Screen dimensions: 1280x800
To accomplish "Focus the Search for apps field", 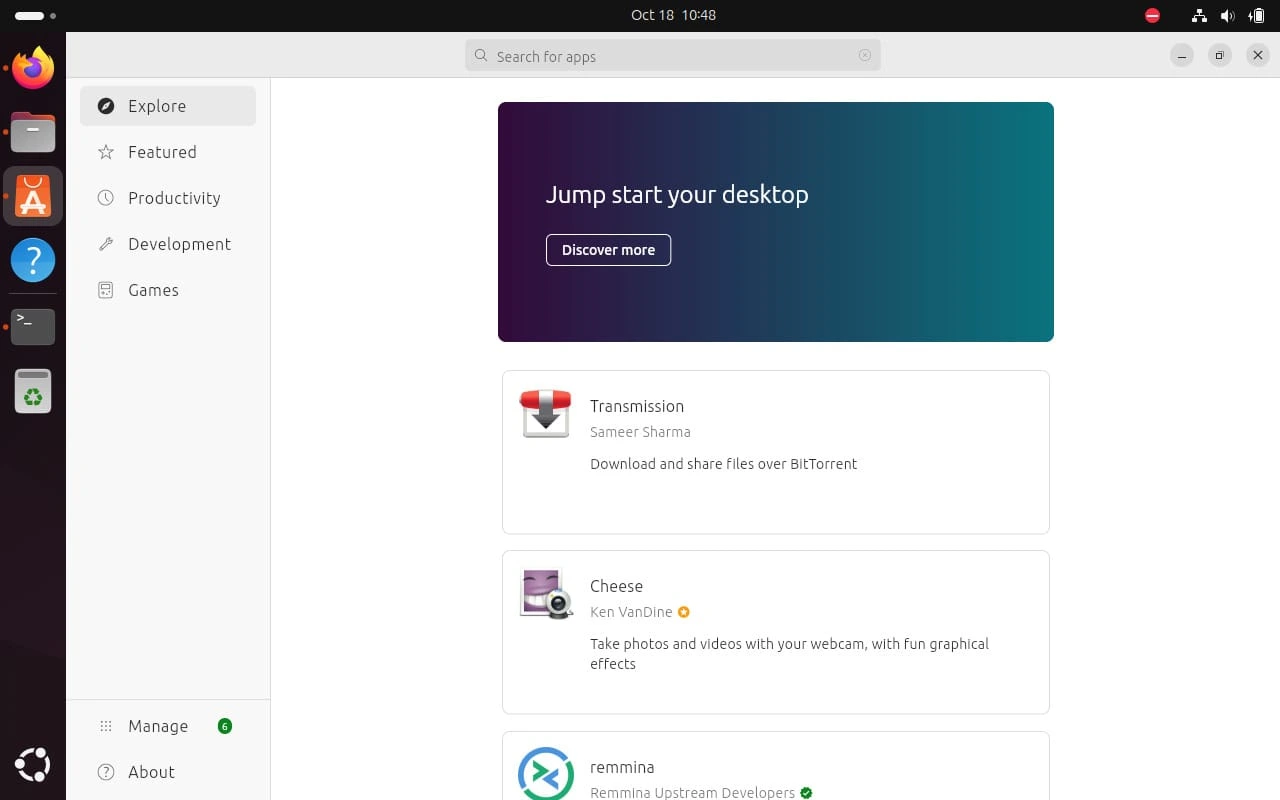I will [x=673, y=56].
